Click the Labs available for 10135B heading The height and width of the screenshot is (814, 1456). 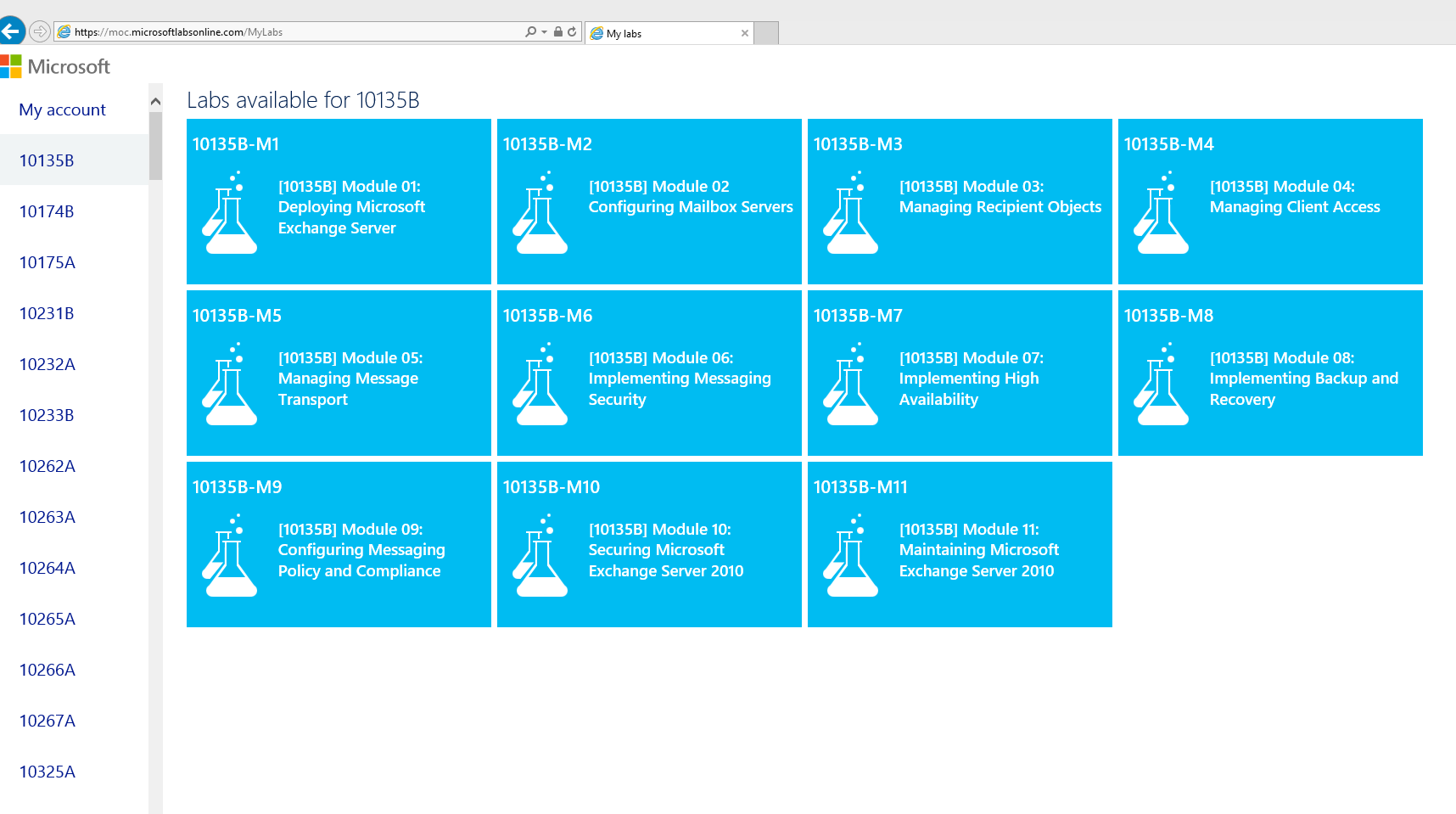coord(303,100)
